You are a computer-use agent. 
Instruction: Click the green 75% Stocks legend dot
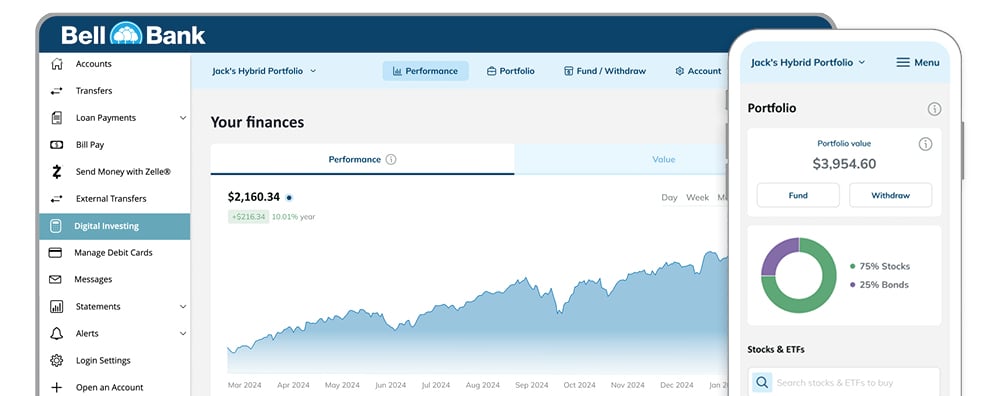[x=853, y=267]
